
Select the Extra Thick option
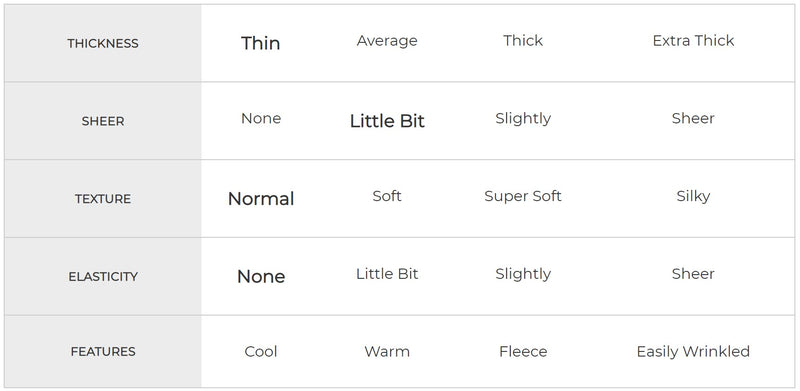coord(693,40)
